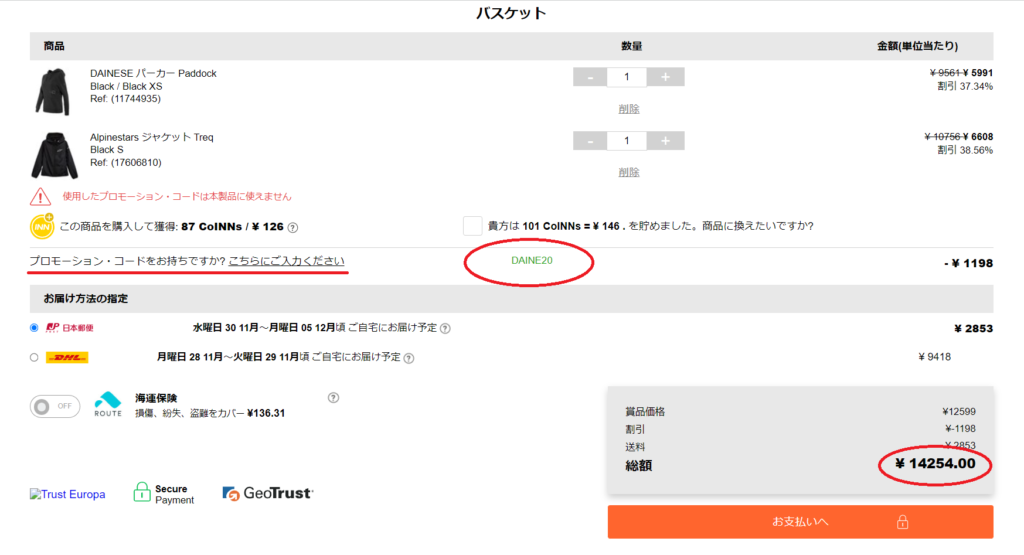Screen dimensions: 1024x555
Task: Click 削除 link for DAINESE hoodie
Action: [628, 108]
